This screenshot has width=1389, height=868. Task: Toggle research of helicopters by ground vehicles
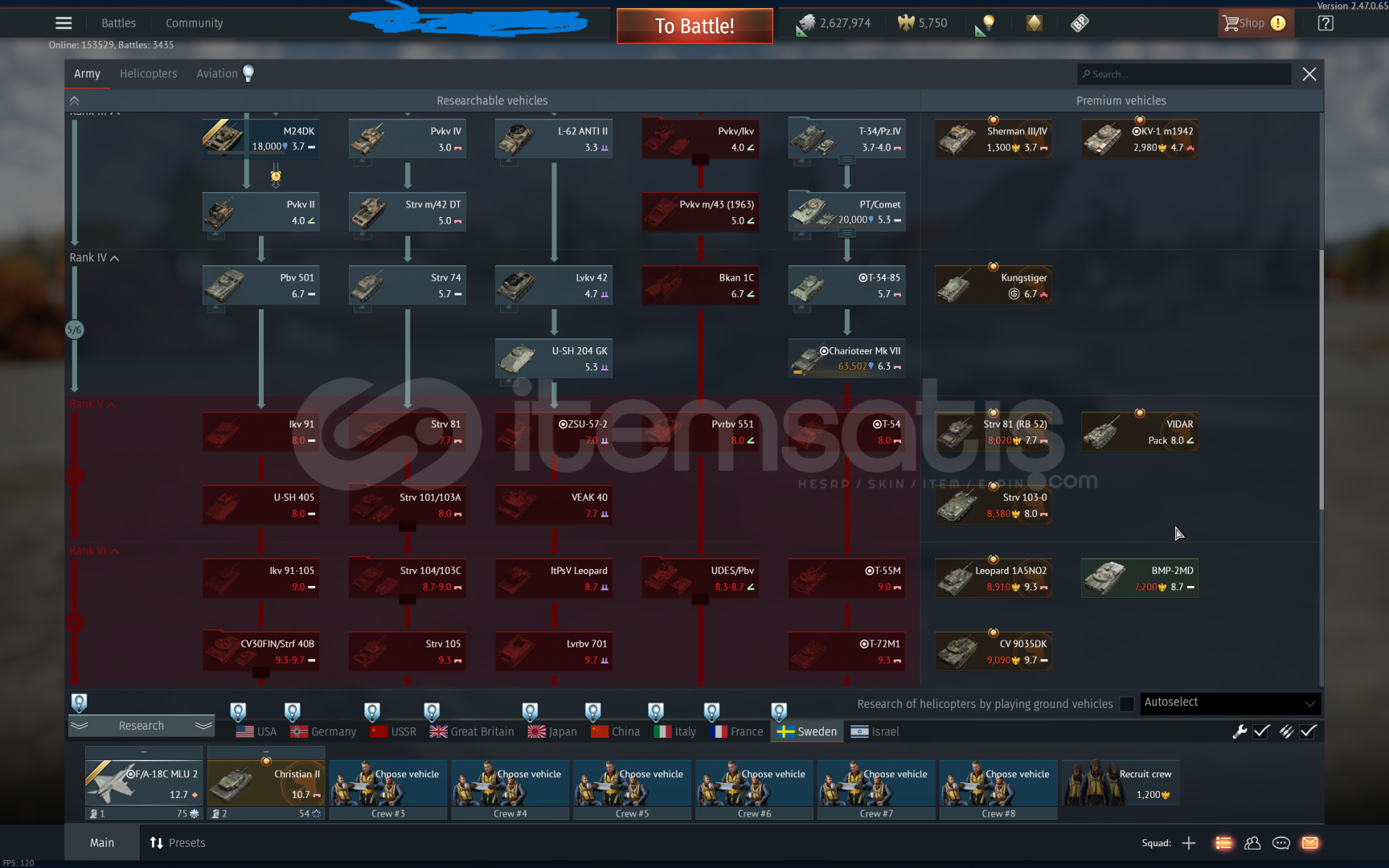tap(1127, 704)
